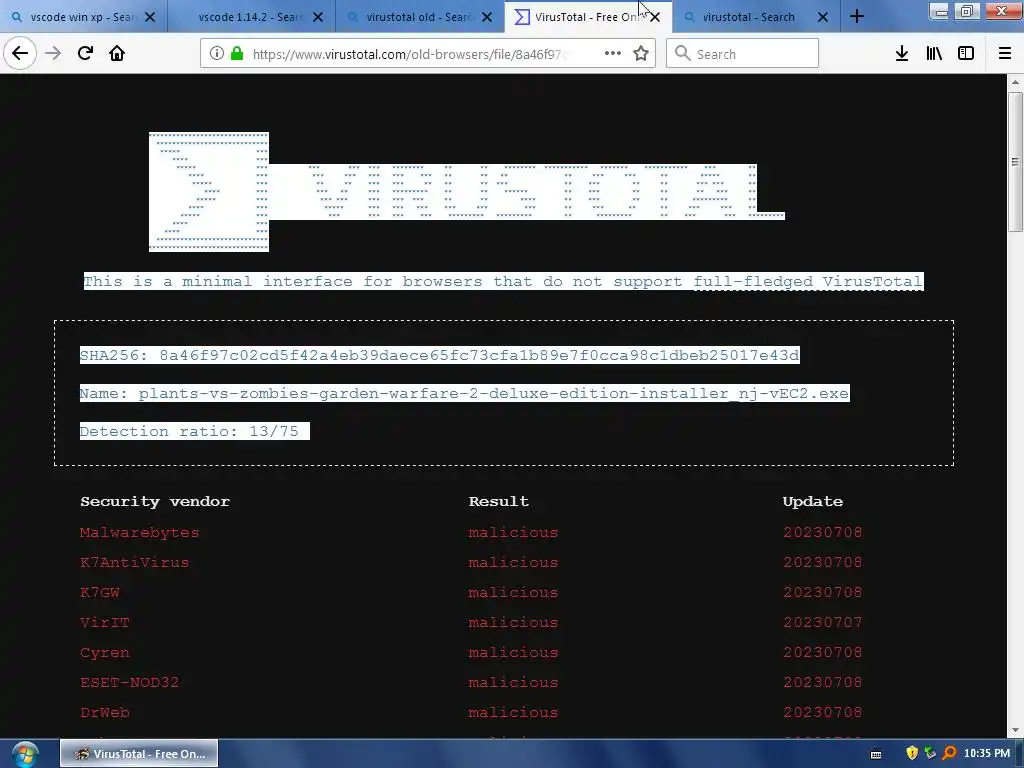Viewport: 1024px width, 768px height.
Task: Click the on-screen keyboard tray icon
Action: pos(876,754)
